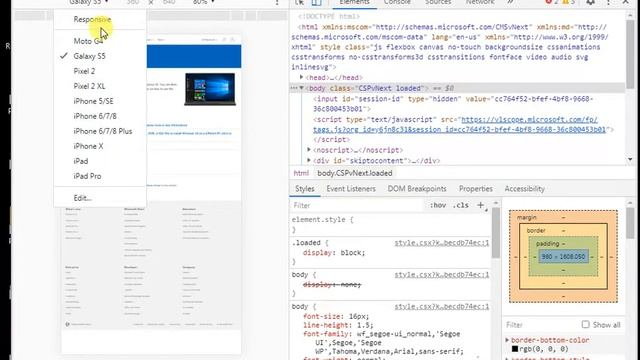The height and width of the screenshot is (360, 640).
Task: Choose iPhone 6/7/8 Plus entry
Action: click(103, 131)
